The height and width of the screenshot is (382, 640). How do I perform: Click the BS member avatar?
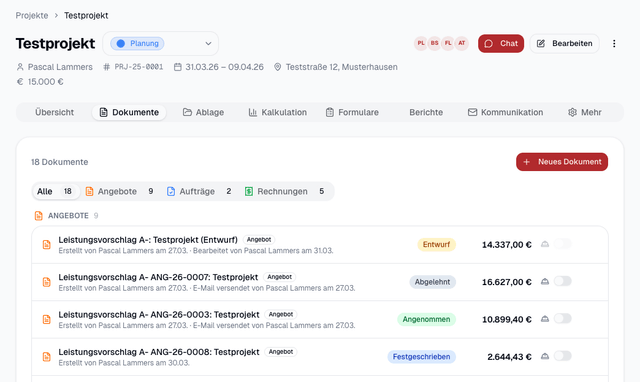434,43
